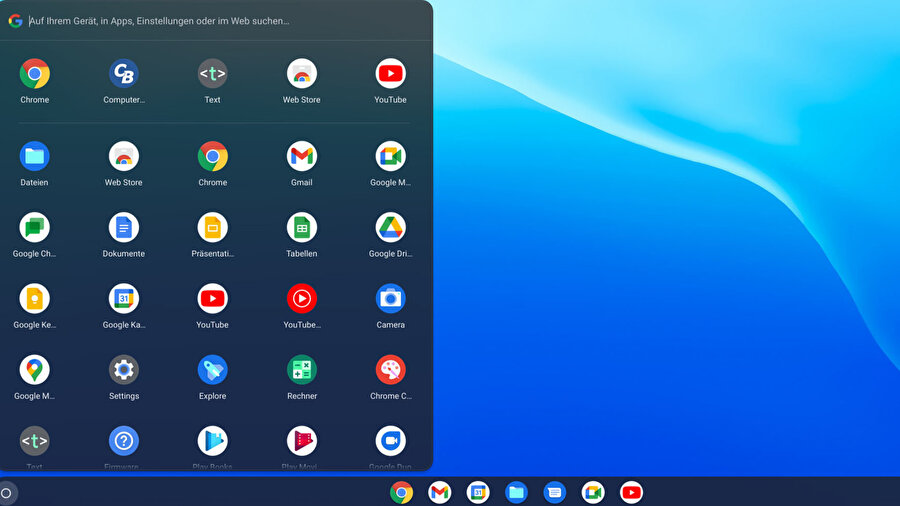This screenshot has height=506, width=900.
Task: Open Chrome from the shelf
Action: (401, 492)
